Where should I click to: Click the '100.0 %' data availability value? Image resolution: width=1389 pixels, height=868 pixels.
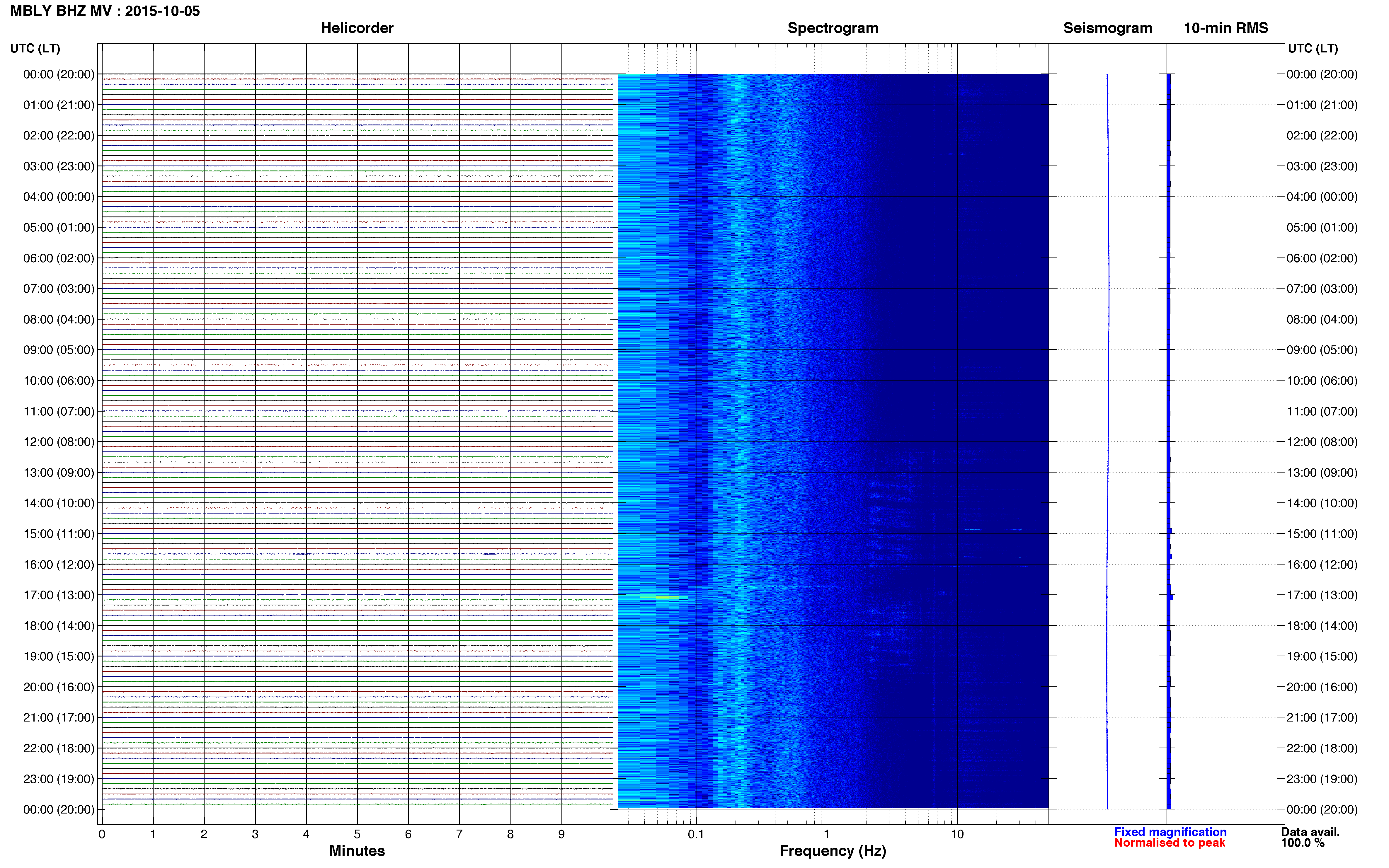1303,843
